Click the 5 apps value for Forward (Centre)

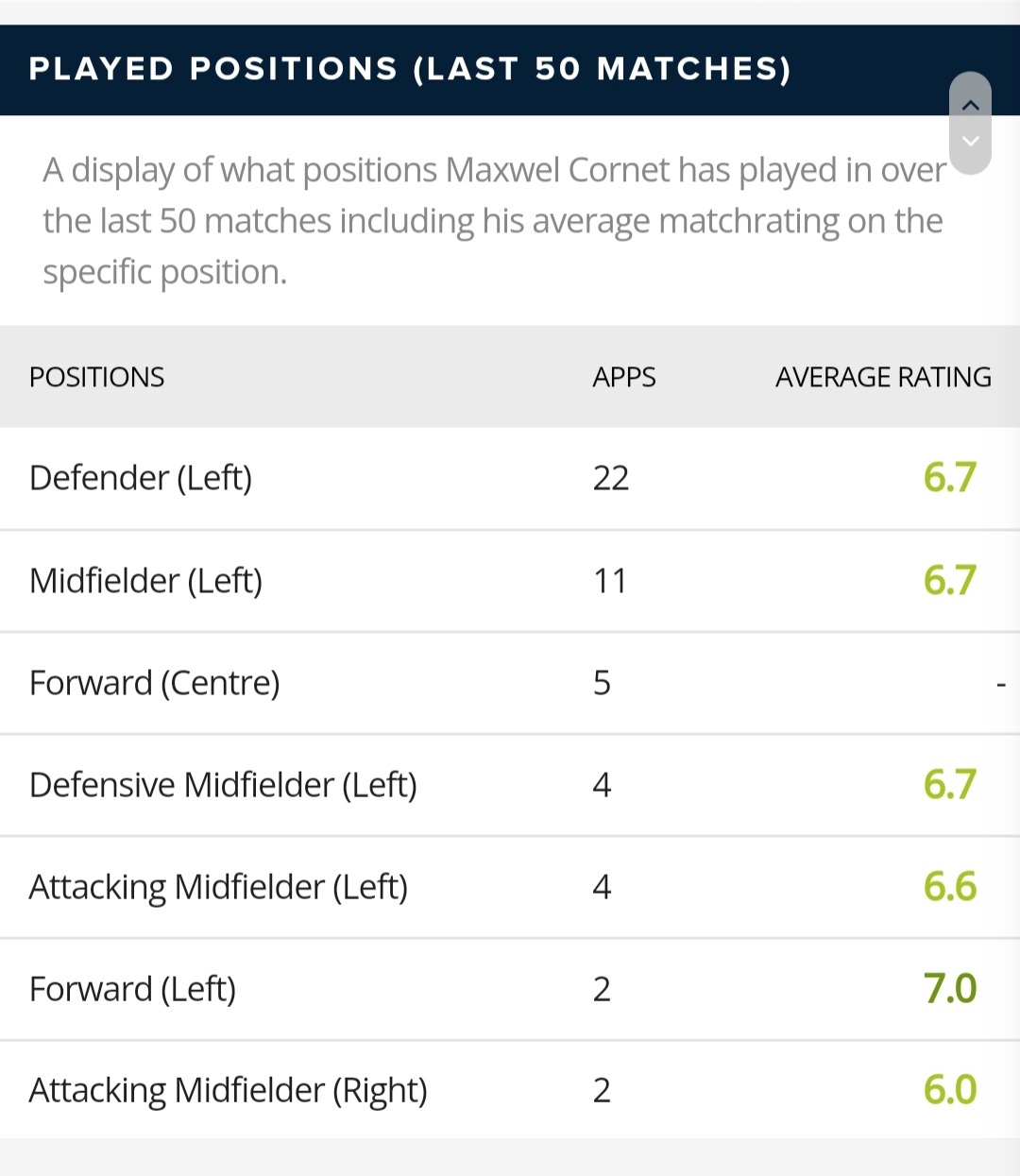(602, 683)
